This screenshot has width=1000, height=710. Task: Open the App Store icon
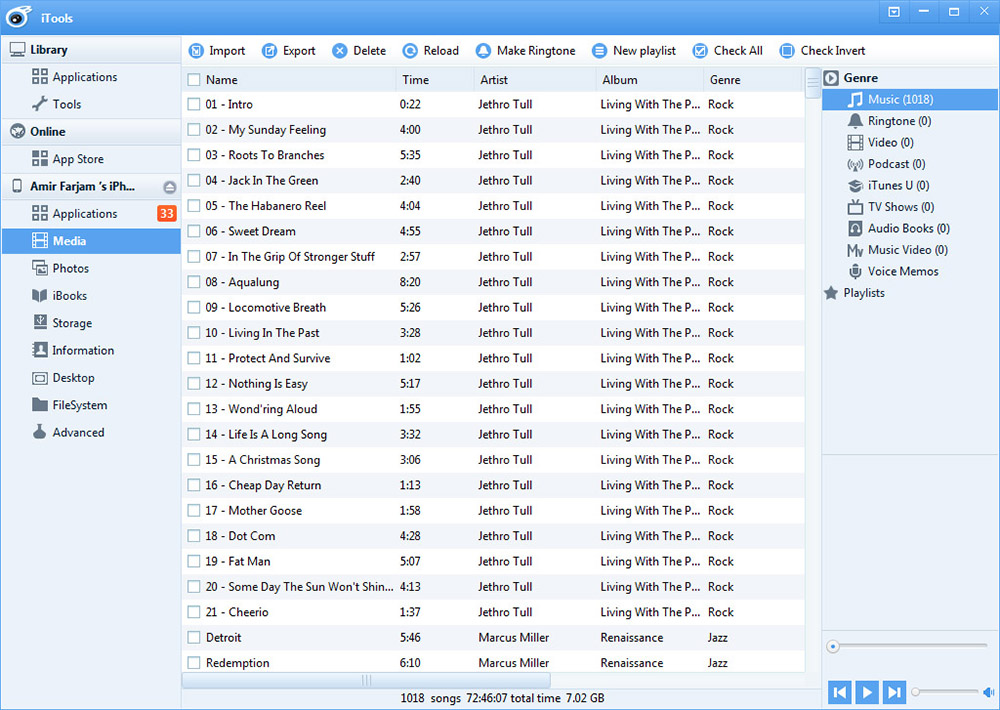[x=40, y=158]
